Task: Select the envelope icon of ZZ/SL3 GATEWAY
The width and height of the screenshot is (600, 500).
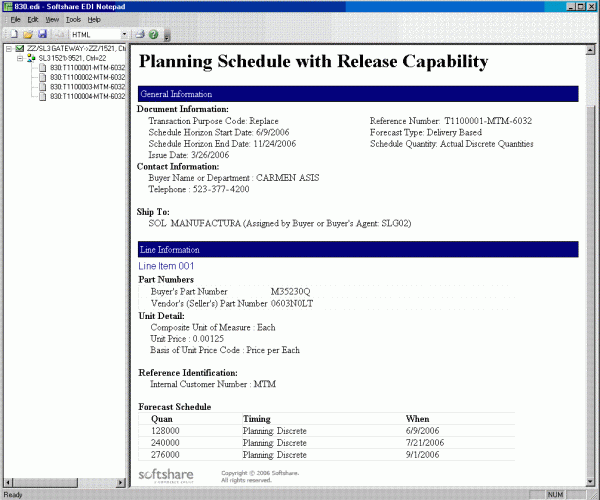Action: point(20,49)
